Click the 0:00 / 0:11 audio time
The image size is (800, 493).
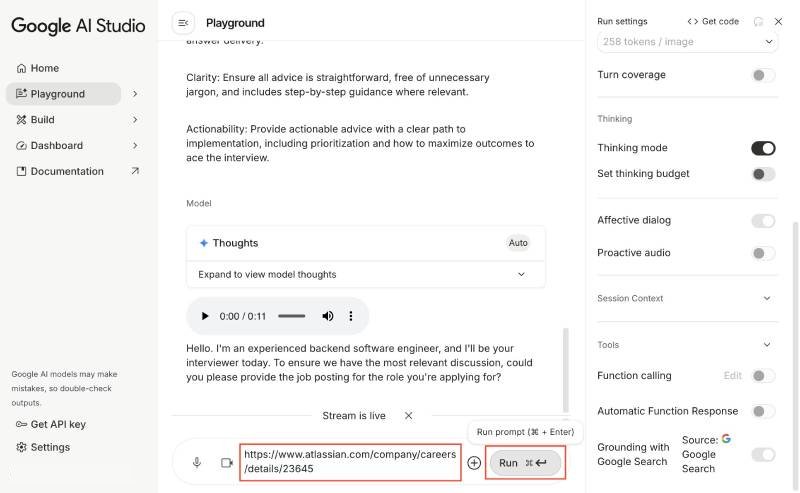coord(242,316)
